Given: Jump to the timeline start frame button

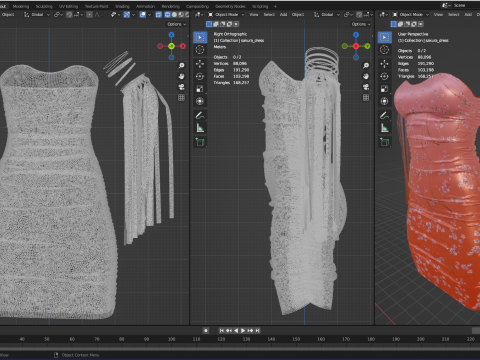Looking at the screenshot, I should point(221,330).
